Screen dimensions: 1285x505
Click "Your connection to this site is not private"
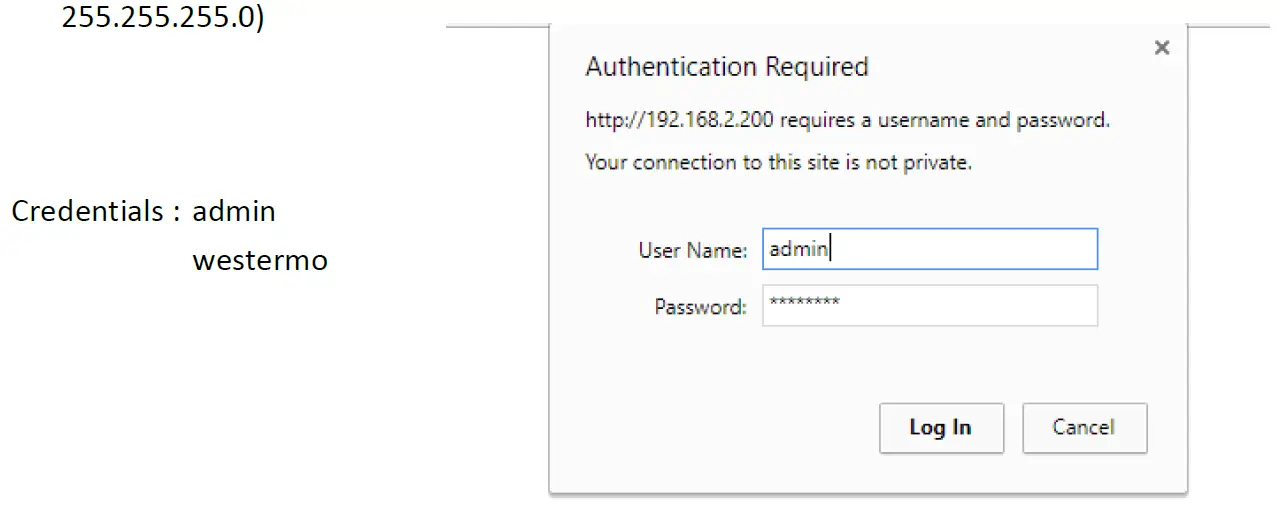[x=778, y=162]
